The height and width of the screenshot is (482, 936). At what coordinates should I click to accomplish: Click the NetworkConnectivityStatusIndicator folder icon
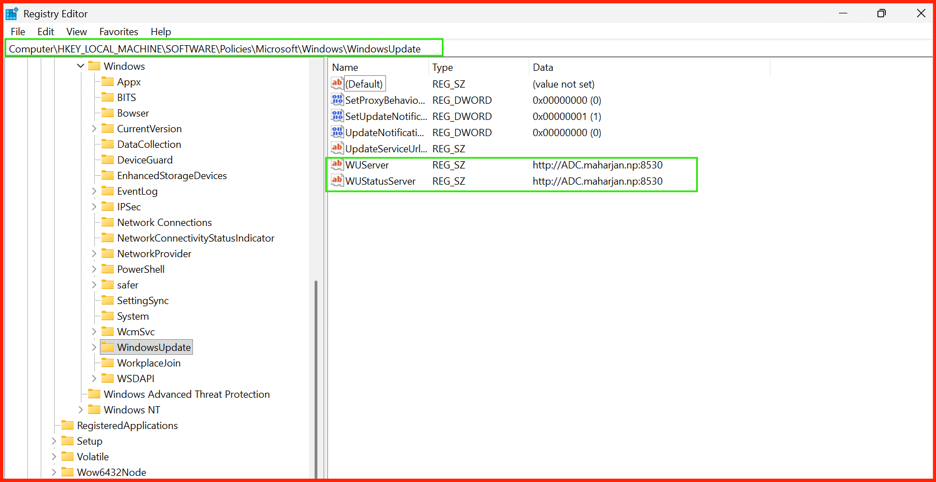click(x=107, y=238)
